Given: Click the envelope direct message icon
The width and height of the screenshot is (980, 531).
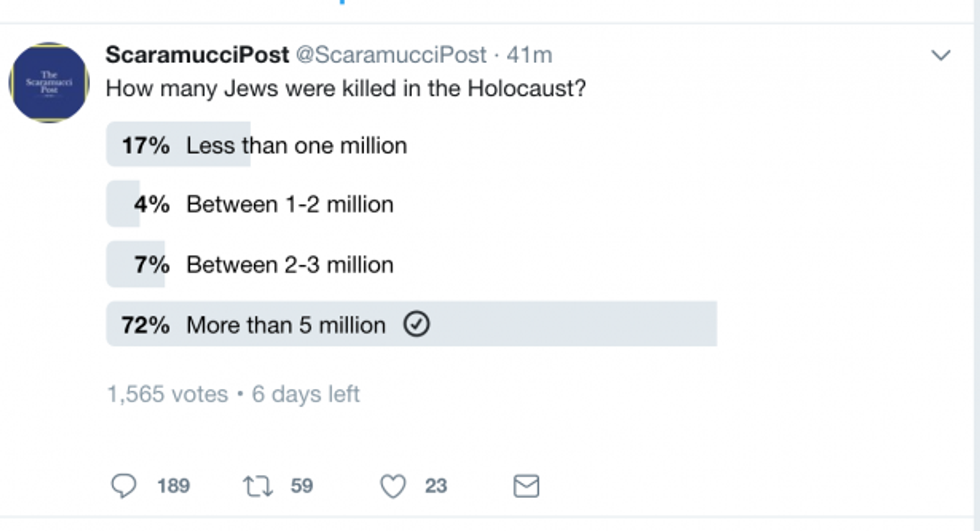Looking at the screenshot, I should pos(526,486).
